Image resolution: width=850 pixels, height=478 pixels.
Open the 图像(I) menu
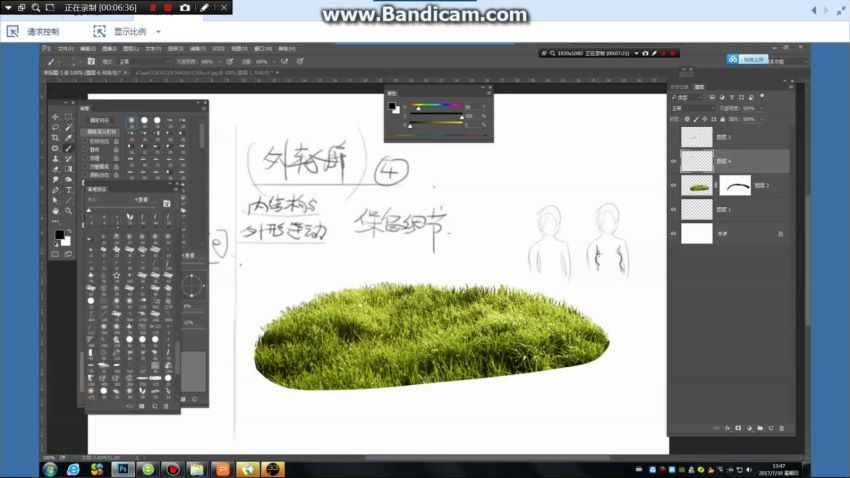(110, 49)
